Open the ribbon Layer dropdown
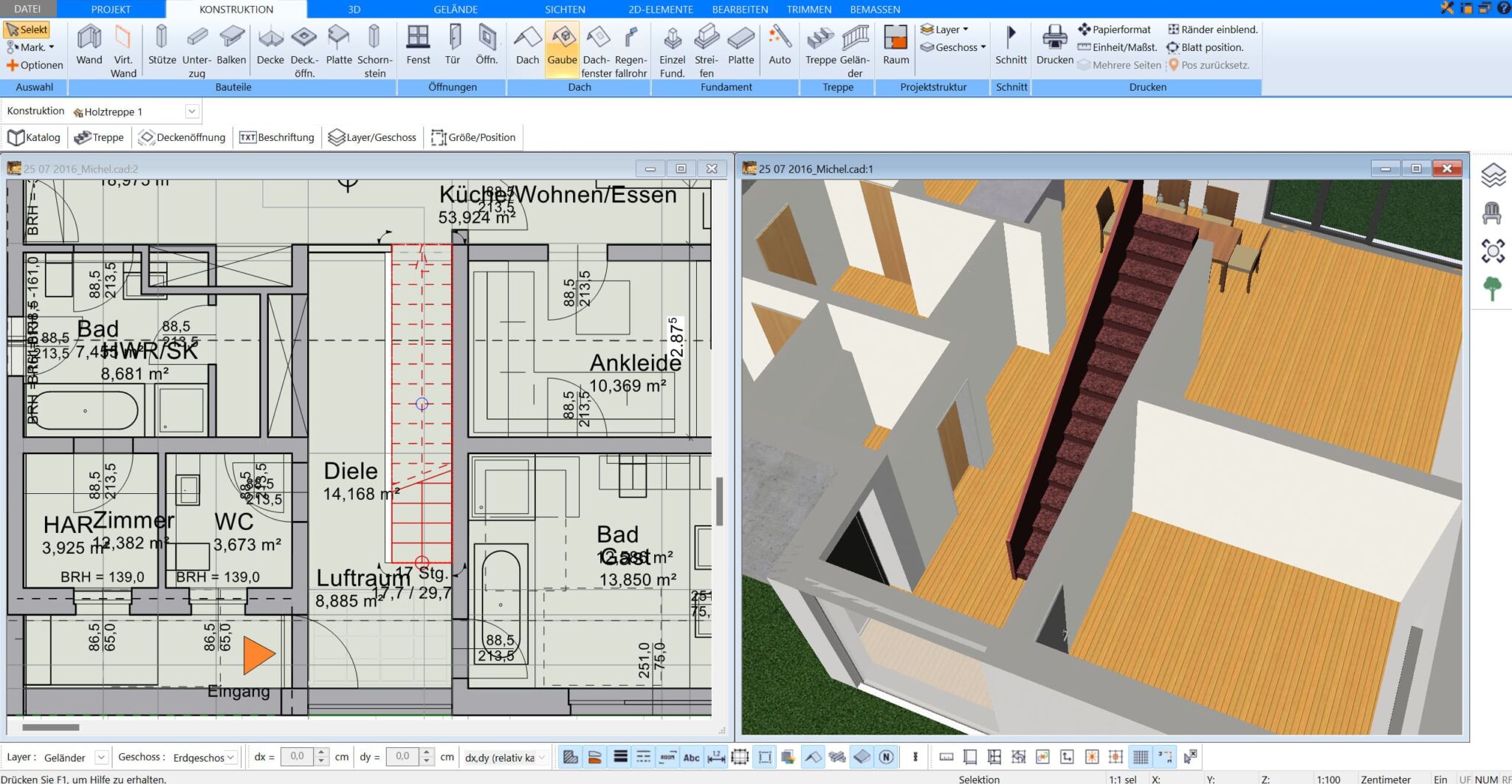 [x=944, y=30]
